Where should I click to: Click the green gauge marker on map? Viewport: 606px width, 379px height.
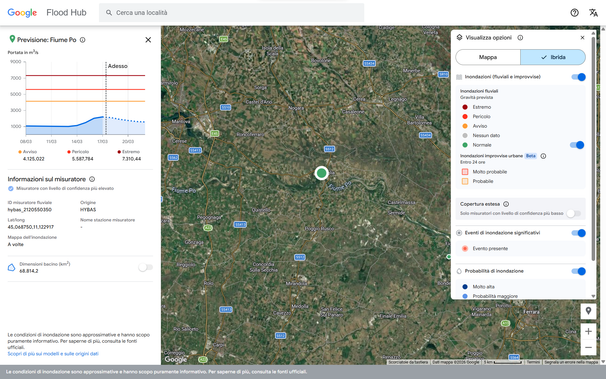point(321,173)
